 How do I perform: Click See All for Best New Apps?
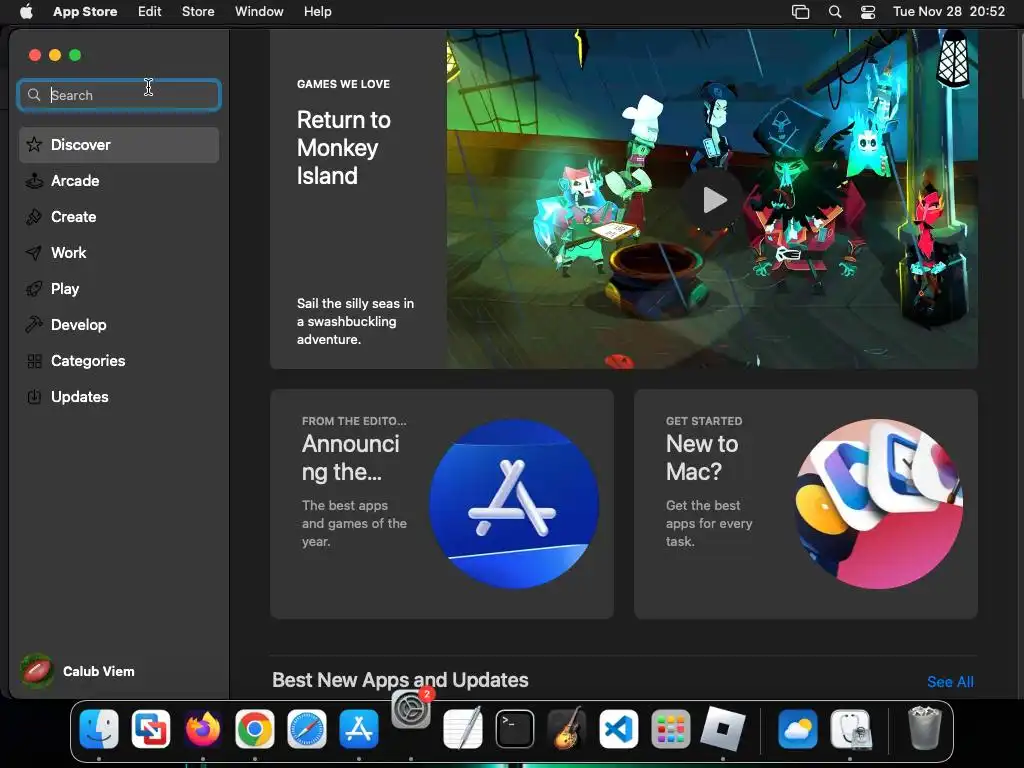(x=950, y=682)
